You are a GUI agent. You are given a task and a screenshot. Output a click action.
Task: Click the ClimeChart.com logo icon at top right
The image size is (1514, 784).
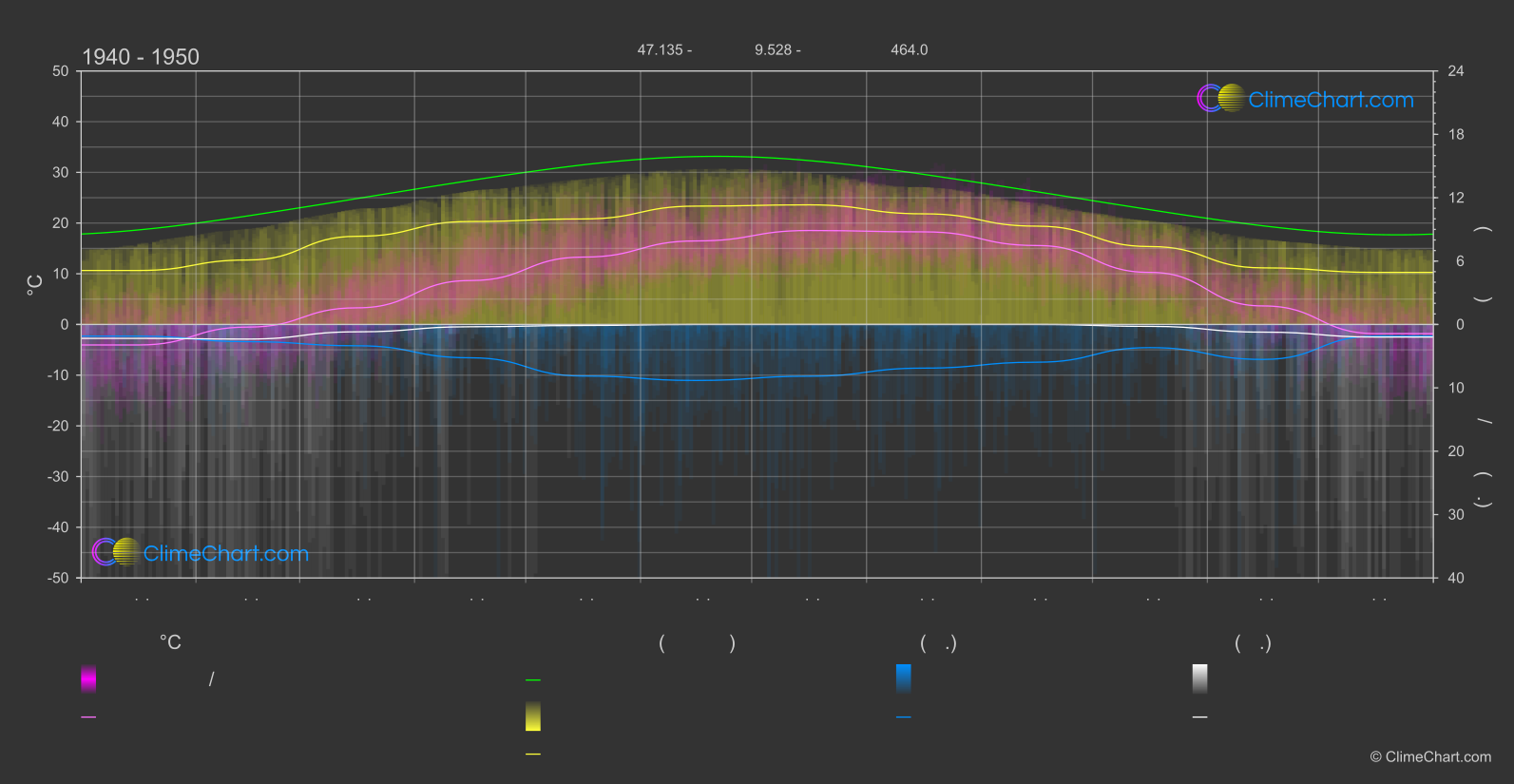pos(1220,98)
